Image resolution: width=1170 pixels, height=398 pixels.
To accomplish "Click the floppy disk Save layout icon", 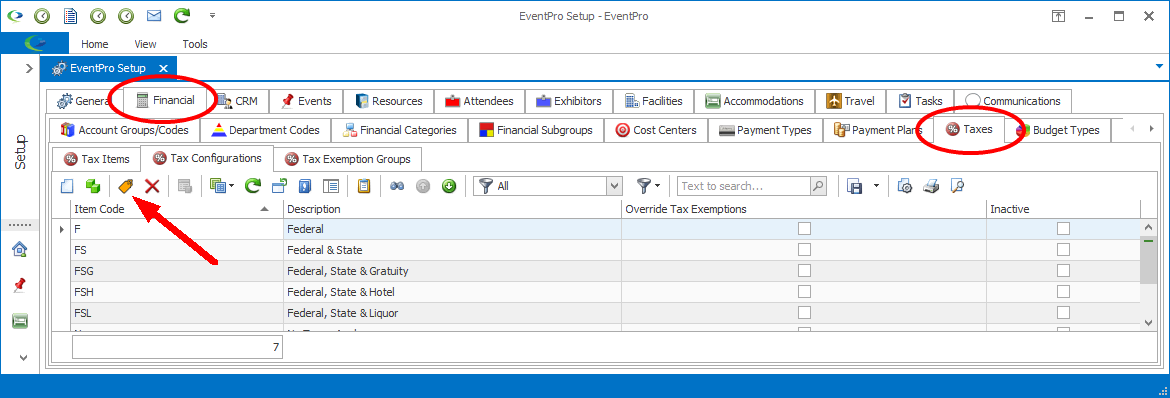I will coord(856,186).
